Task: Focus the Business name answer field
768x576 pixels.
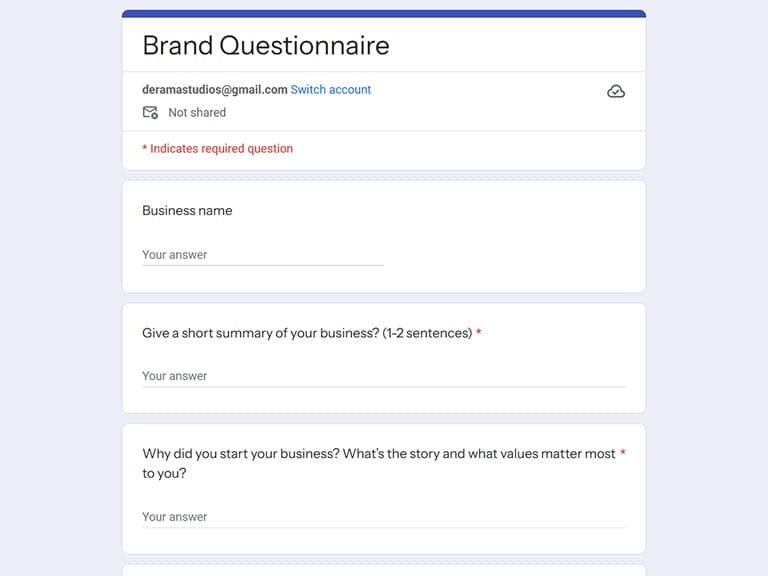Action: [x=262, y=255]
